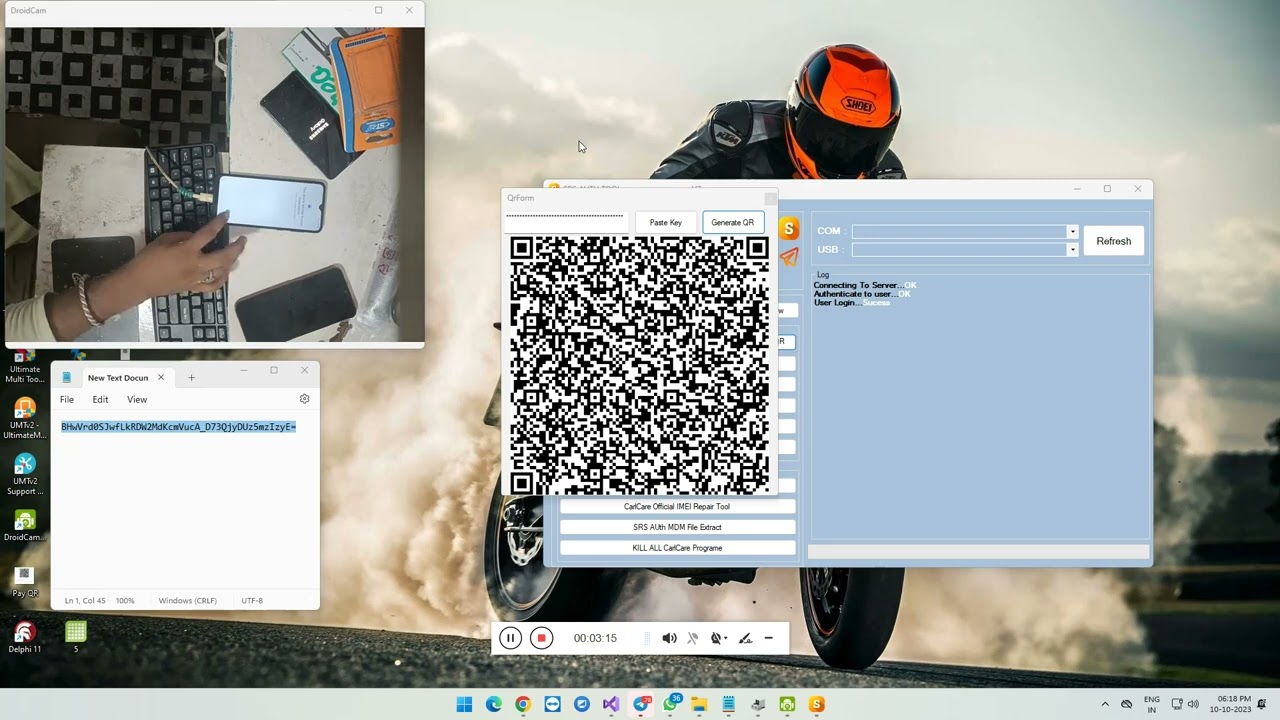
Task: Pause the screen recording
Action: tap(511, 637)
